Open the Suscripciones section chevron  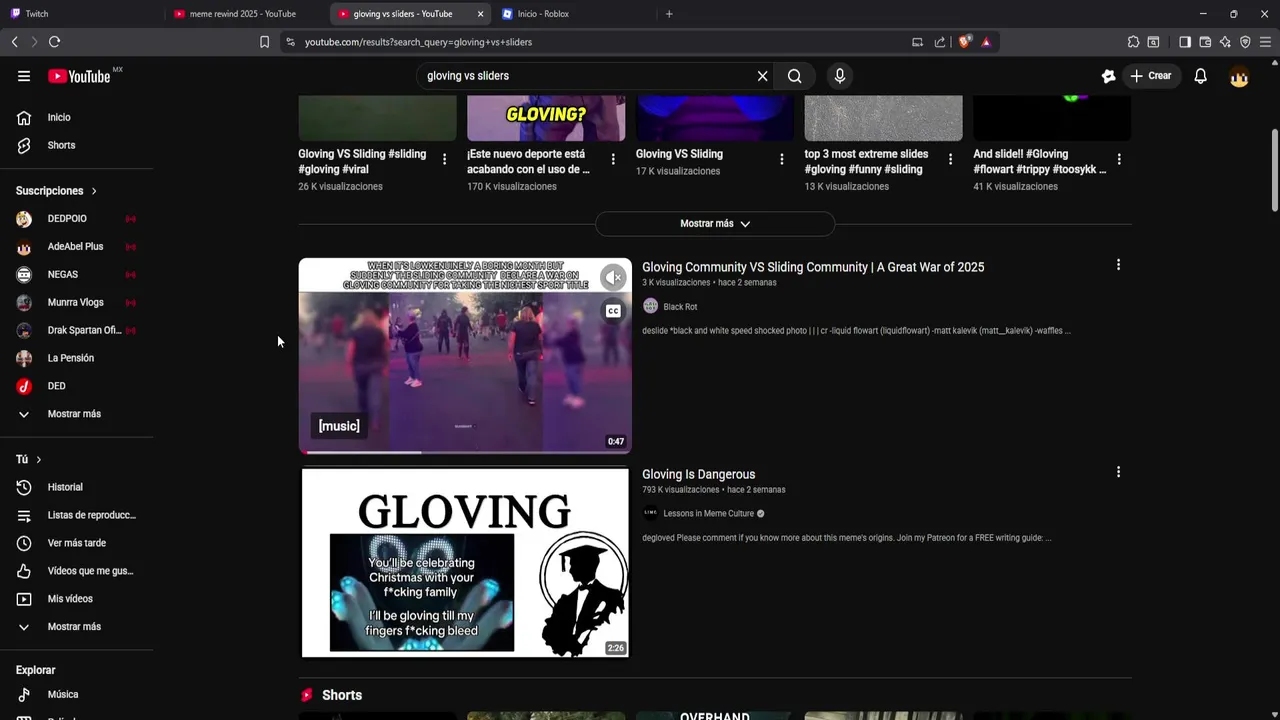pyautogui.click(x=94, y=191)
